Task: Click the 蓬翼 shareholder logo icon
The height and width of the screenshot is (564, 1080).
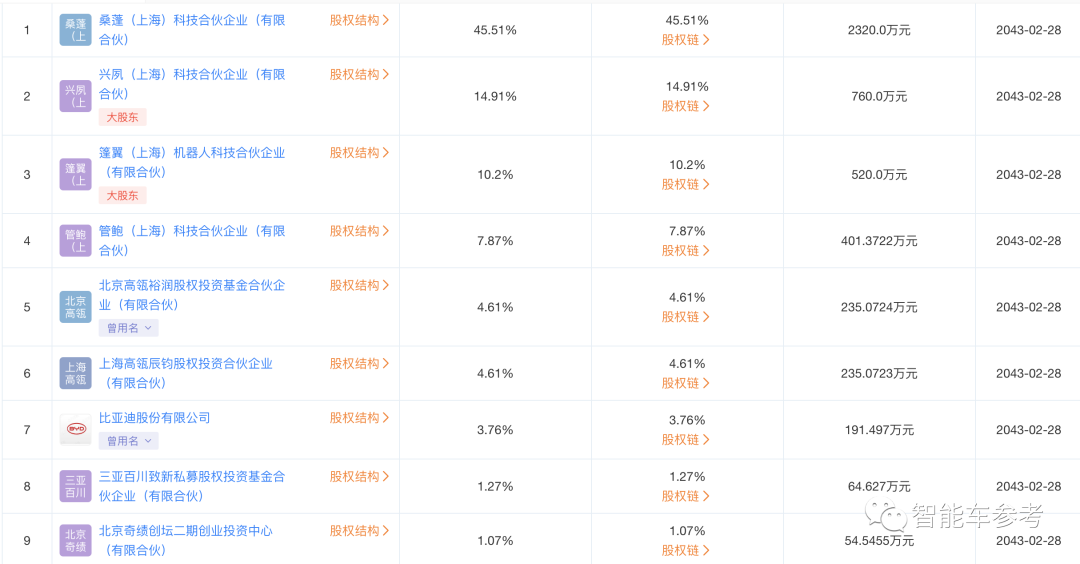Action: coord(76,174)
